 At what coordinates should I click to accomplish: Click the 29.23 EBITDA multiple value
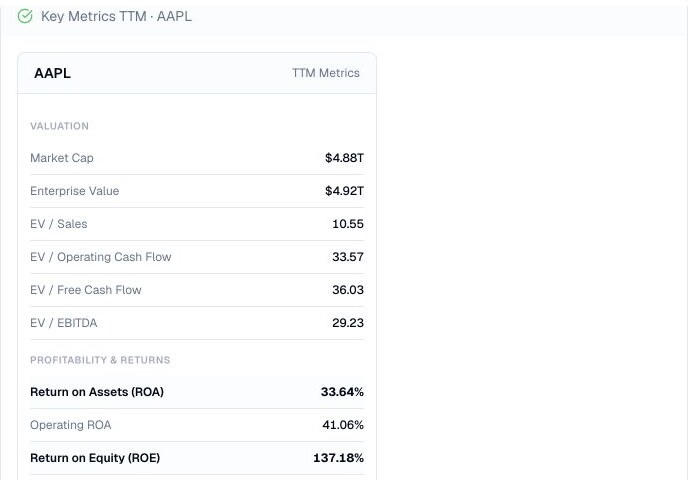pos(348,323)
